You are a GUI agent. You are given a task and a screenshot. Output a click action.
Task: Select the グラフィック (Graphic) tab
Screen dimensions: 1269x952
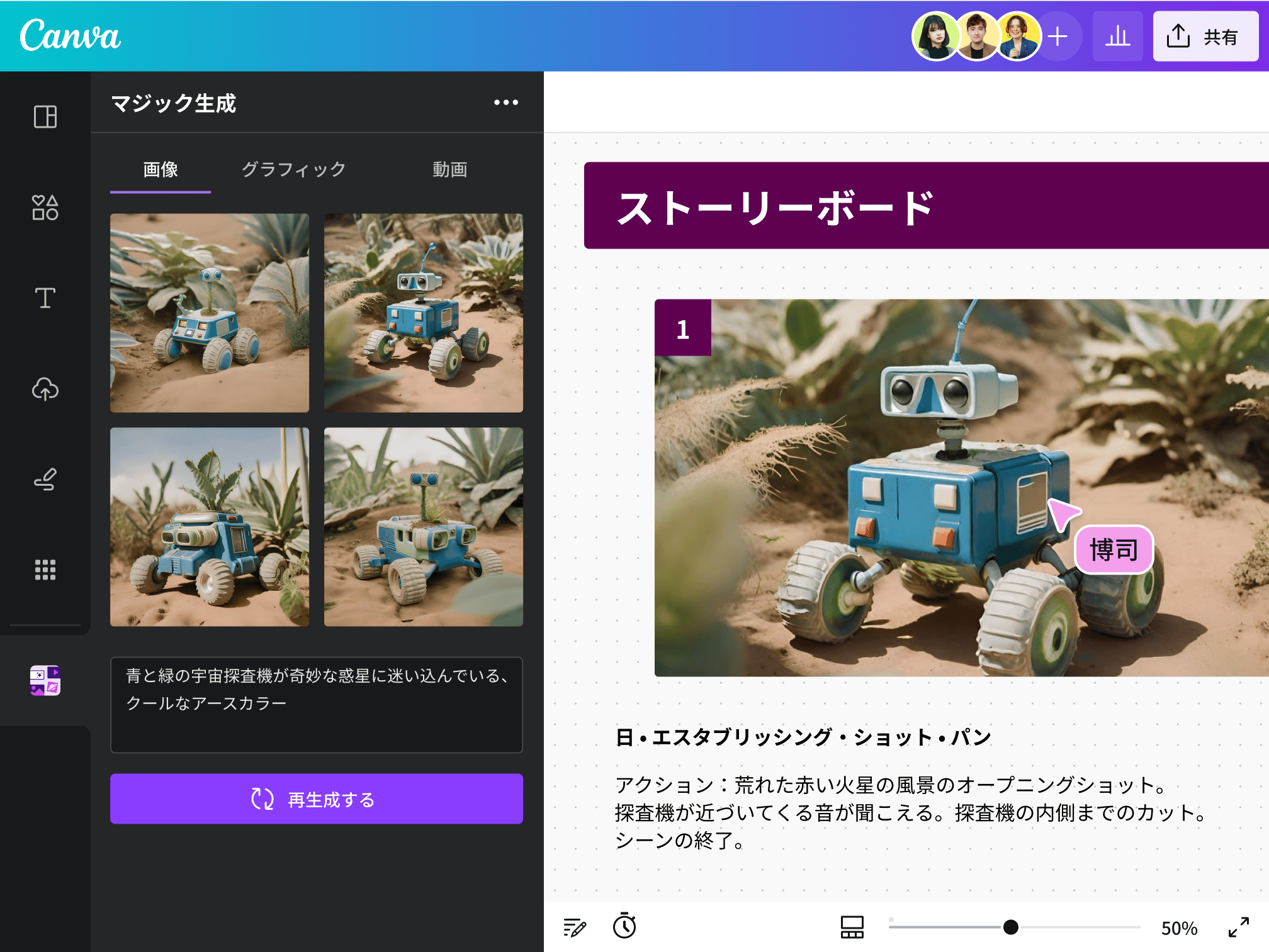pos(293,168)
